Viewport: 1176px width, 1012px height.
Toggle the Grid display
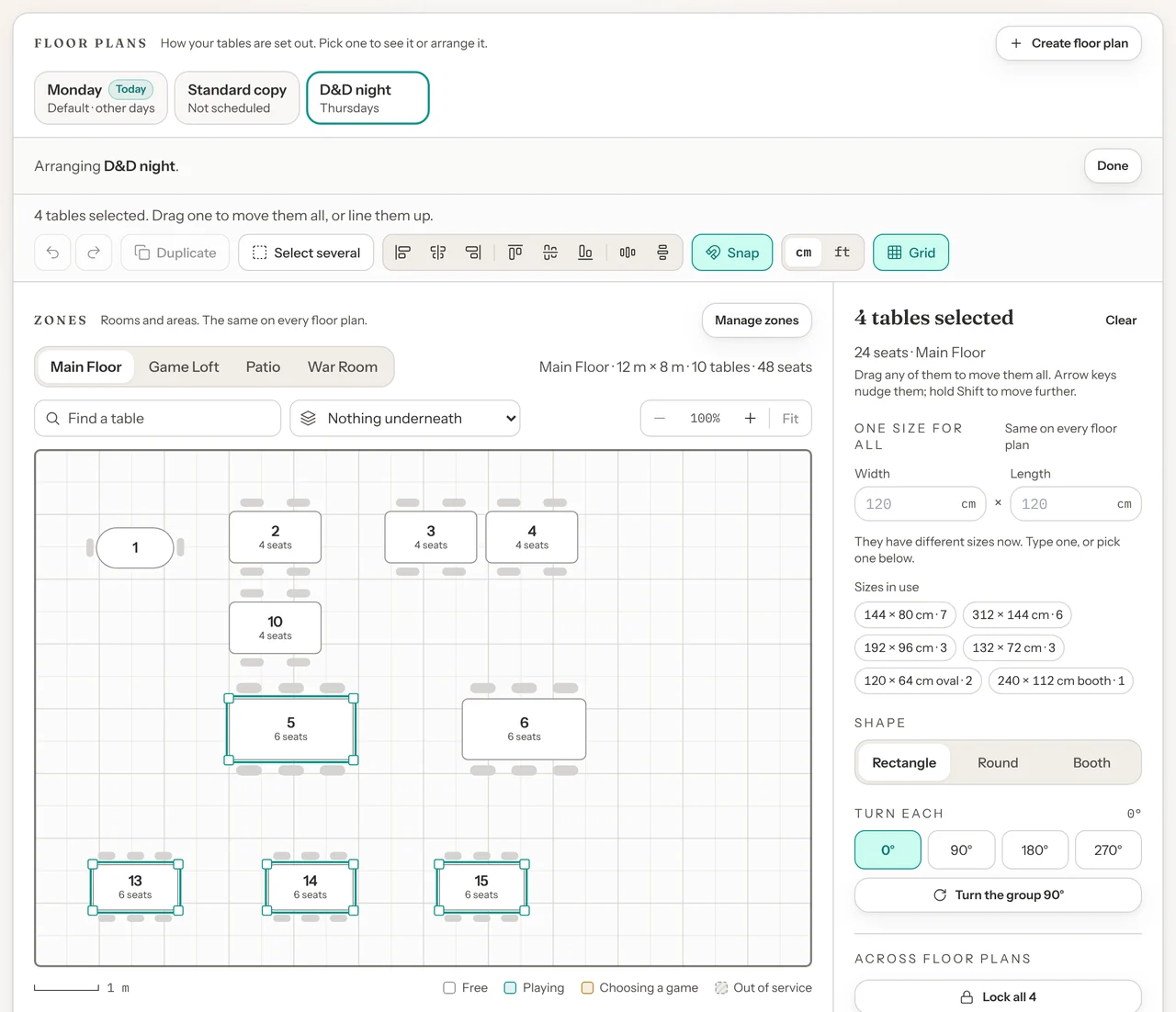tap(911, 253)
